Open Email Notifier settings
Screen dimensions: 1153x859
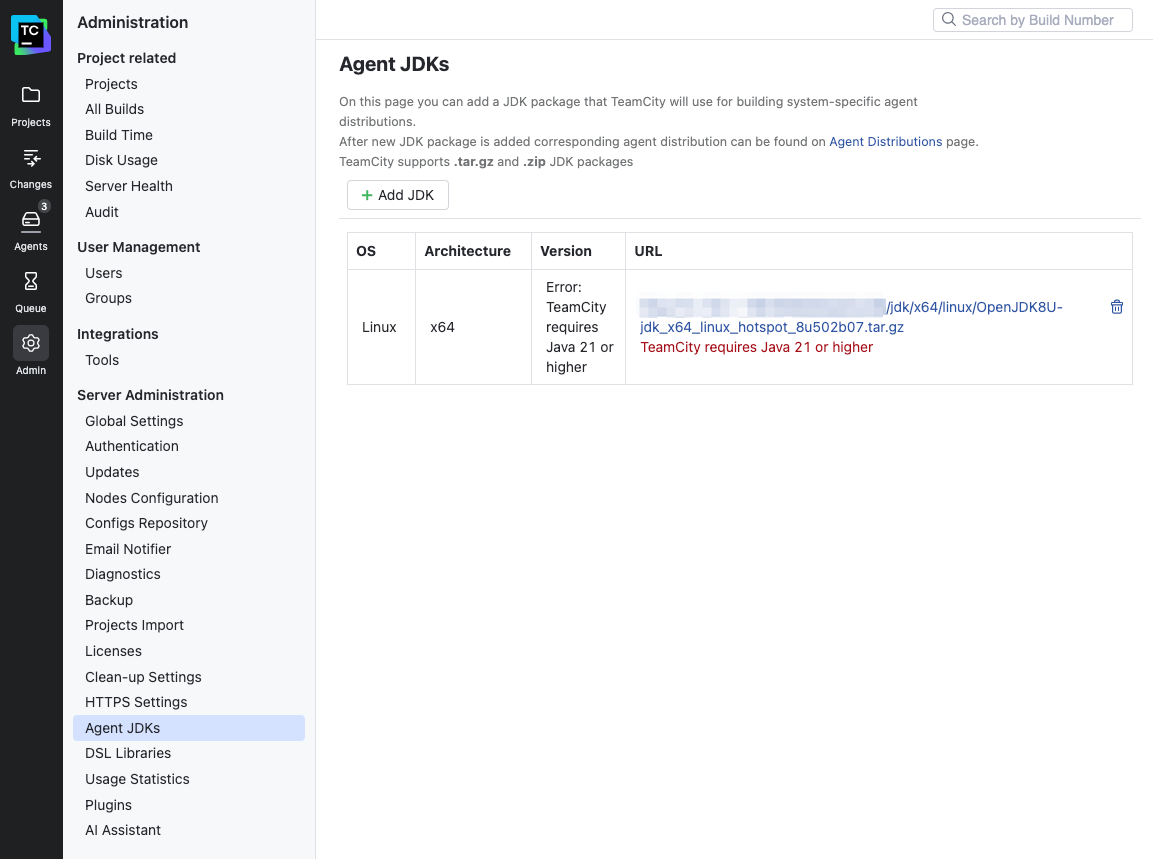[128, 549]
